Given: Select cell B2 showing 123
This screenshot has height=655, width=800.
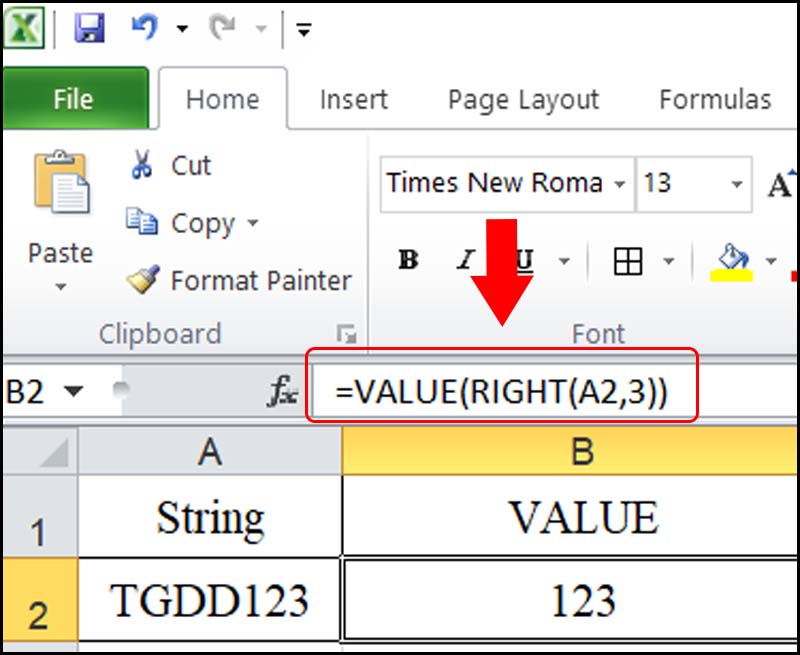Looking at the screenshot, I should click(571, 599).
